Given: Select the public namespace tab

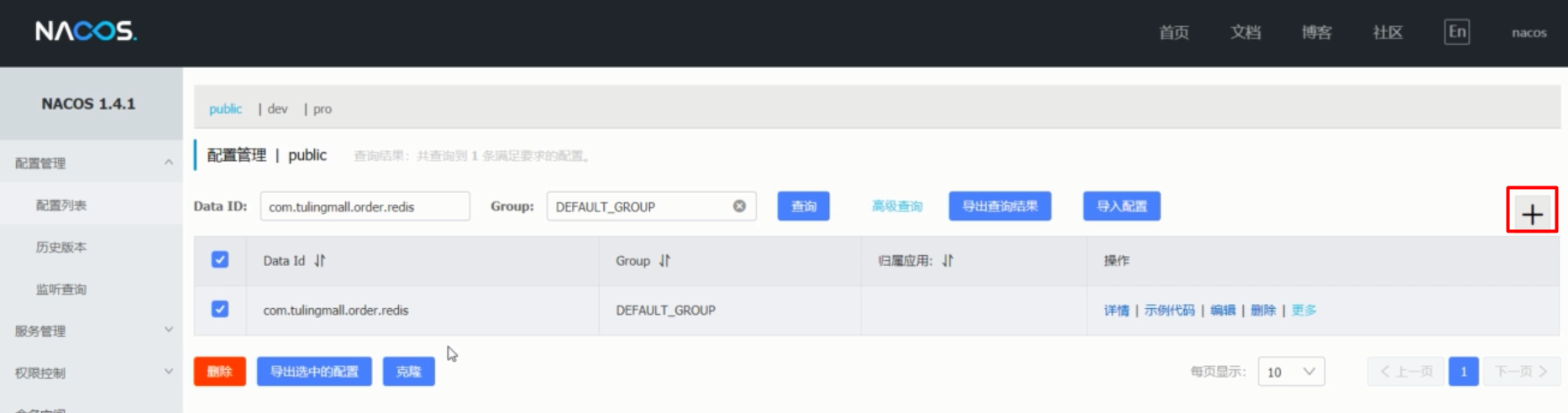Looking at the screenshot, I should (225, 109).
